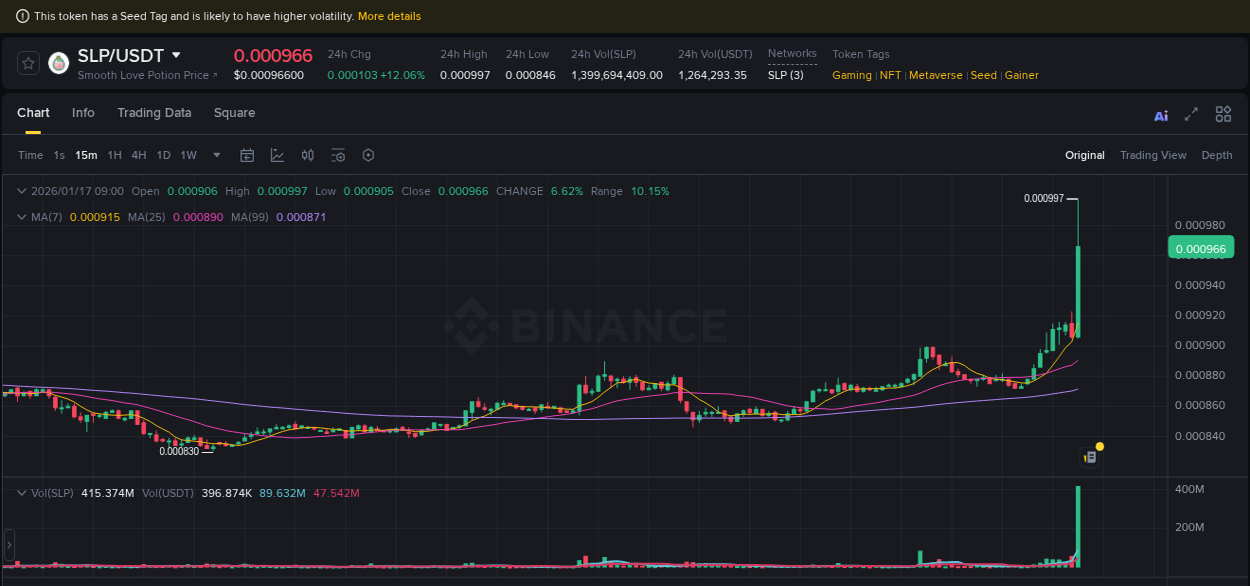Expand the chart to fullscreen
1250x586 pixels.
click(1191, 114)
